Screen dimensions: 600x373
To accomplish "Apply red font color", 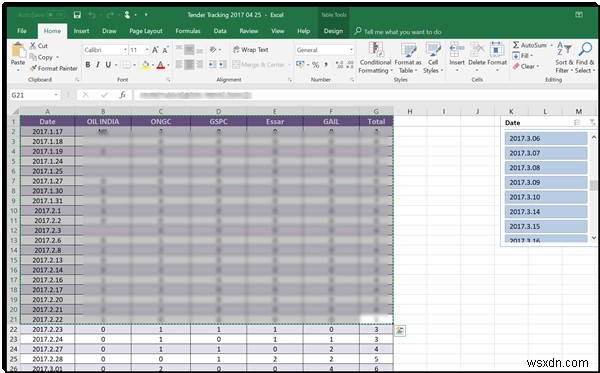I will 161,65.
